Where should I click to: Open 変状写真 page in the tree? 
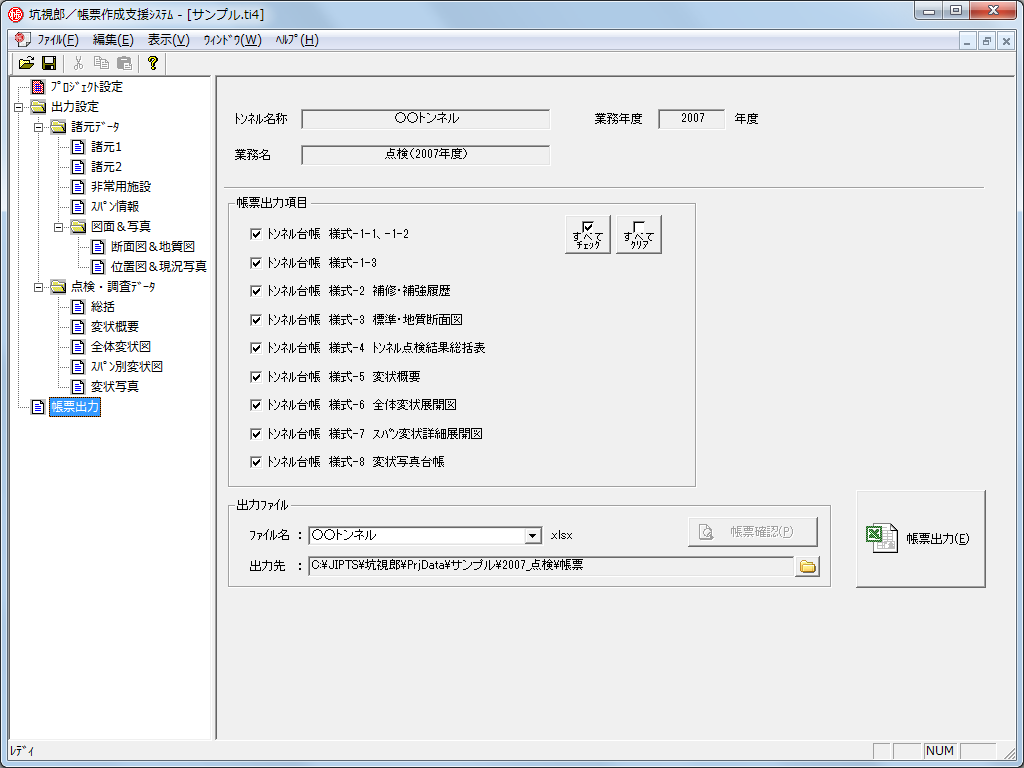(x=114, y=387)
